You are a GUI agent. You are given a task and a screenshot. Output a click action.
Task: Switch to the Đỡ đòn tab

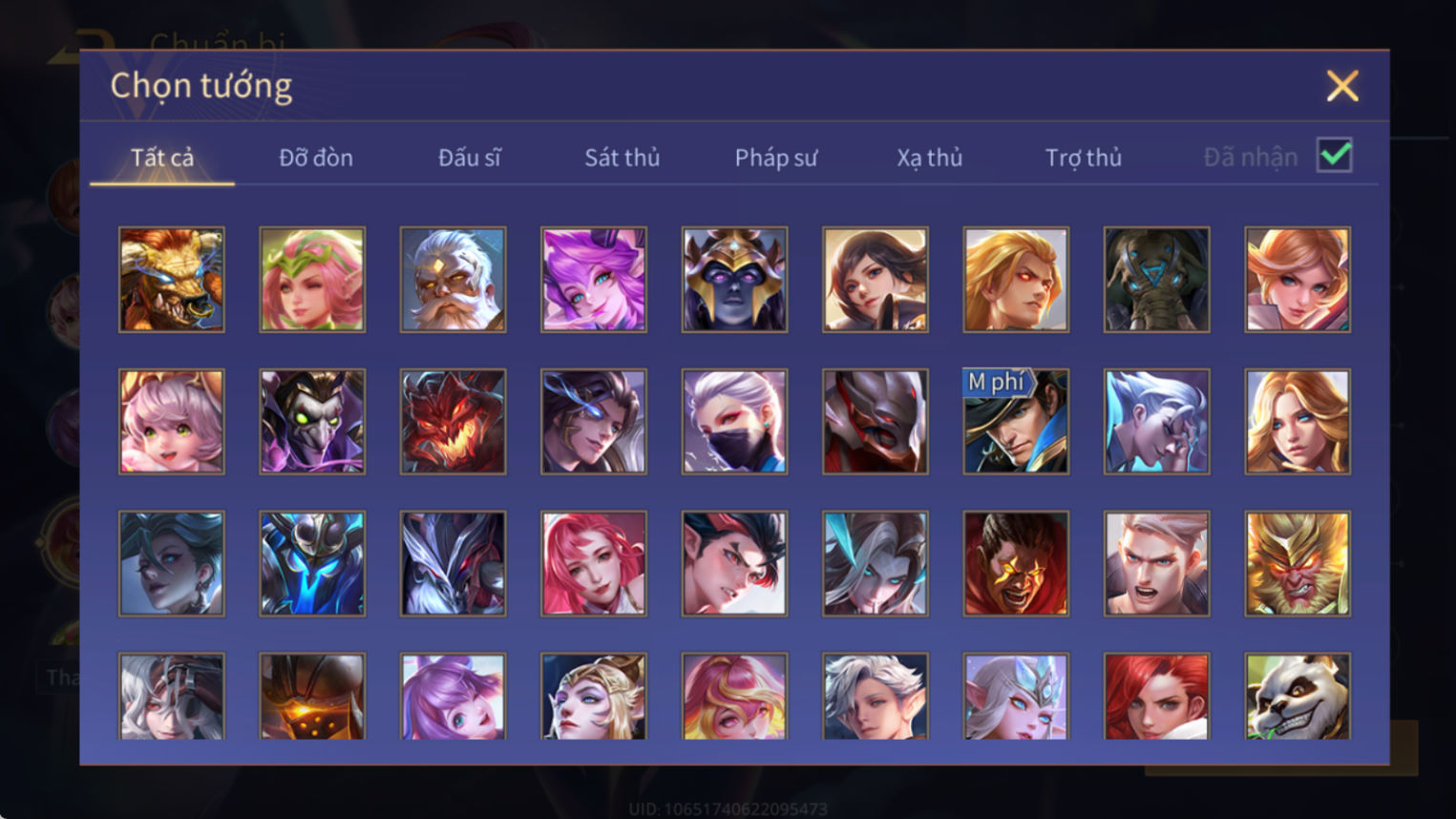316,157
